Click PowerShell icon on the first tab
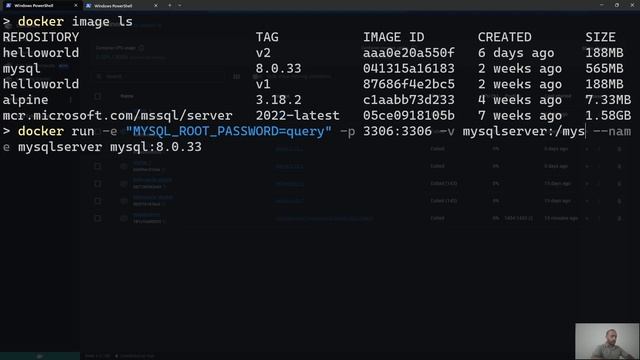The height and width of the screenshot is (360, 640). pyautogui.click(x=8, y=6)
